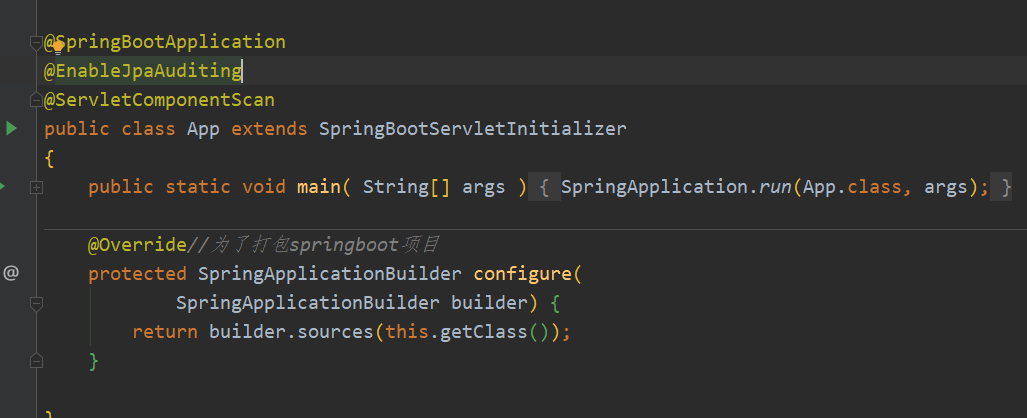Click the SpringBootServletInitializer class name
Image resolution: width=1027 pixels, height=418 pixels.
472,129
